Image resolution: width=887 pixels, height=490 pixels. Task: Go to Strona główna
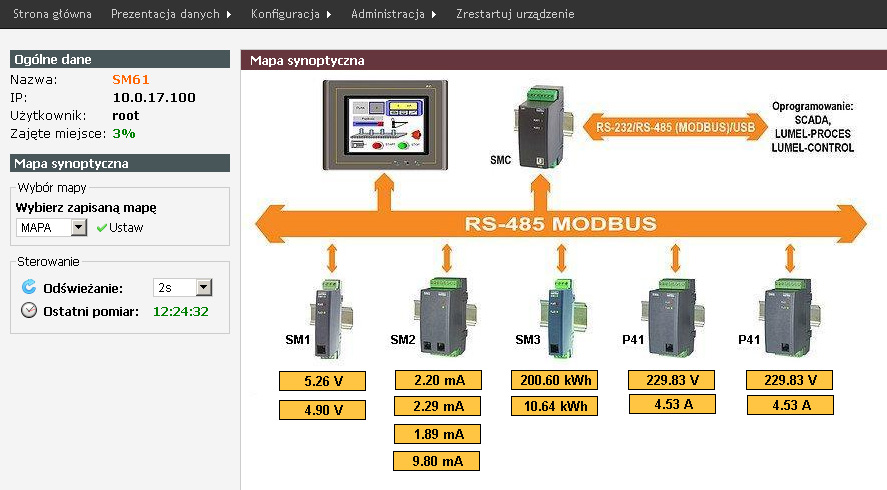click(52, 14)
